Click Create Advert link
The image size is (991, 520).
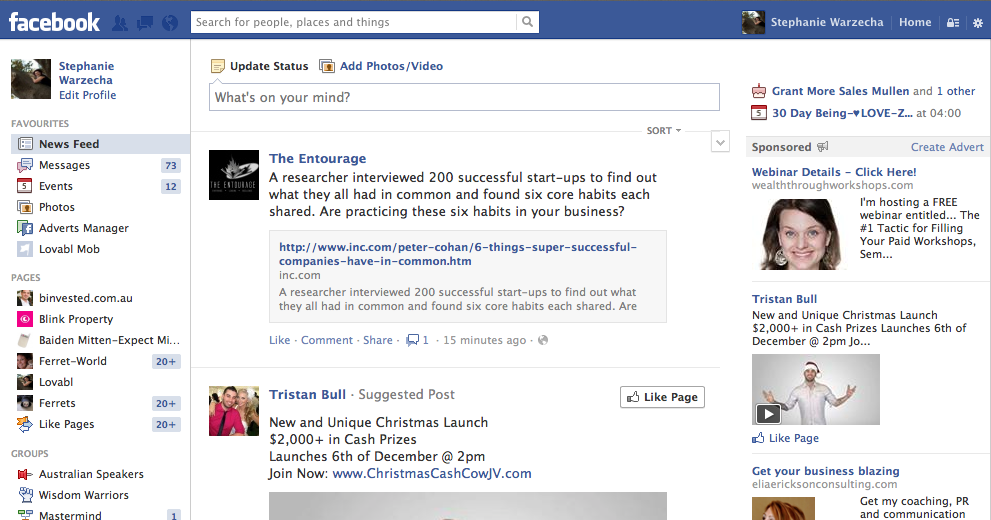point(947,147)
